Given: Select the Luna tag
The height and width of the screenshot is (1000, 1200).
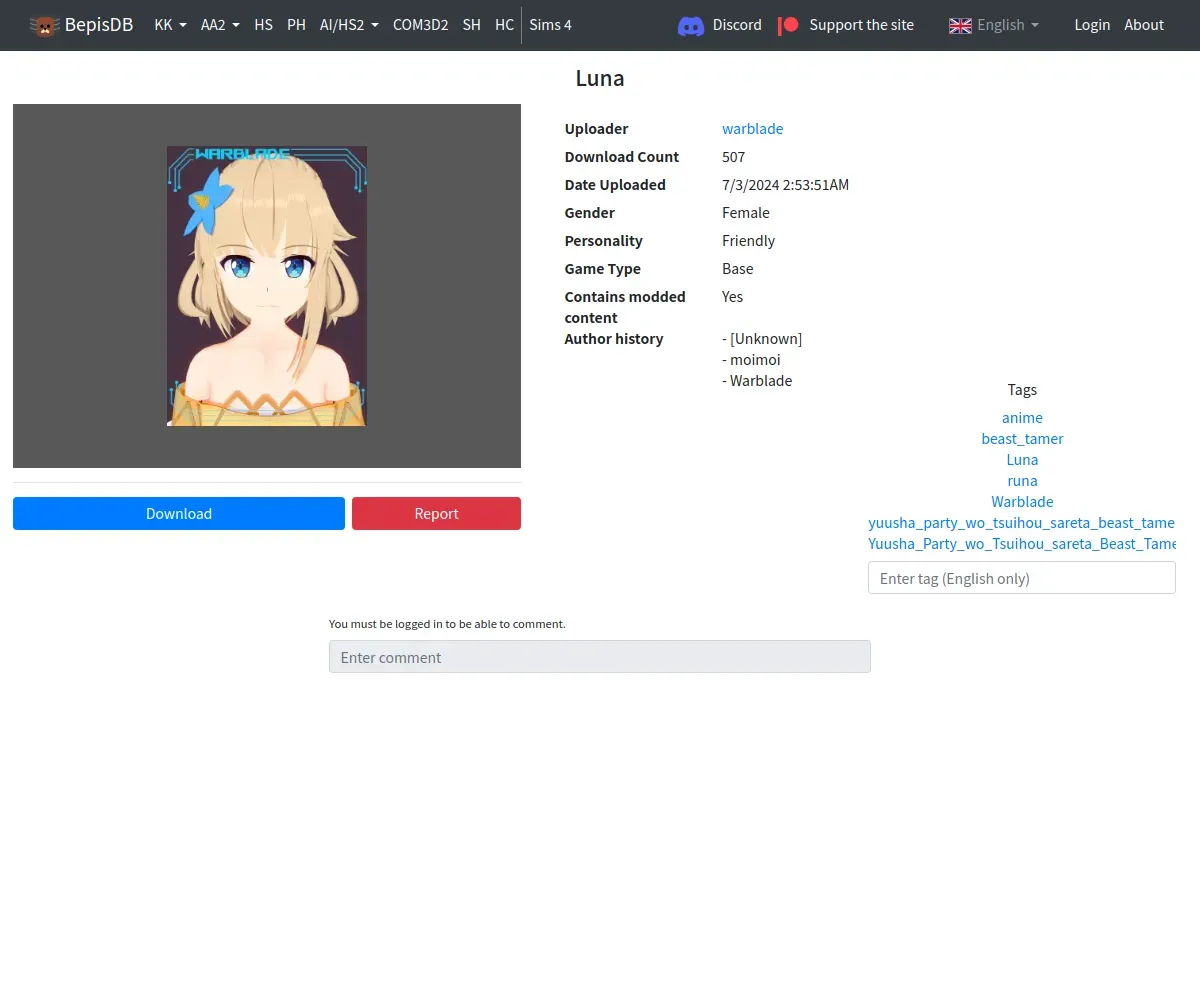Looking at the screenshot, I should click(1022, 460).
